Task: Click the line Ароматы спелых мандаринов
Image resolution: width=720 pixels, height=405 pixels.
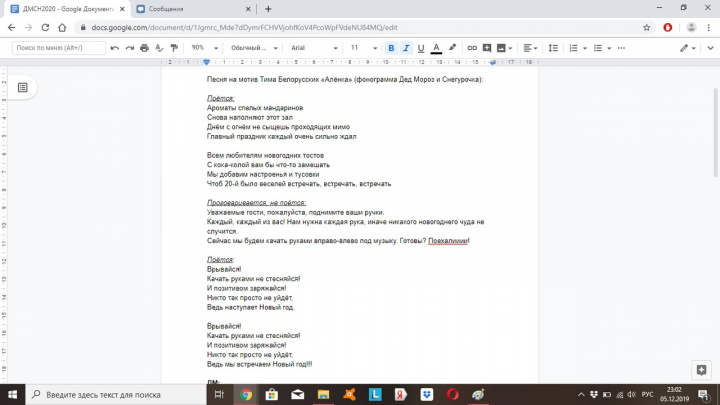Action: pyautogui.click(x=255, y=108)
